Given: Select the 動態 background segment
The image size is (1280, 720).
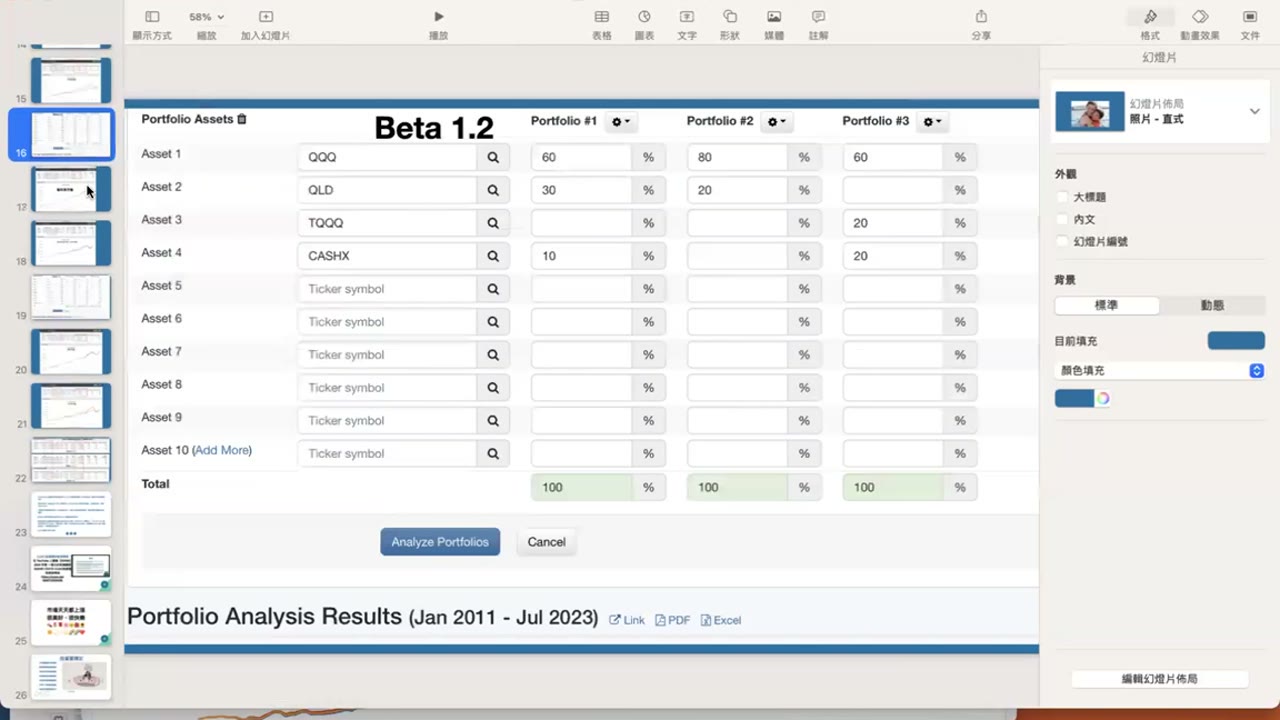Looking at the screenshot, I should tap(1212, 305).
